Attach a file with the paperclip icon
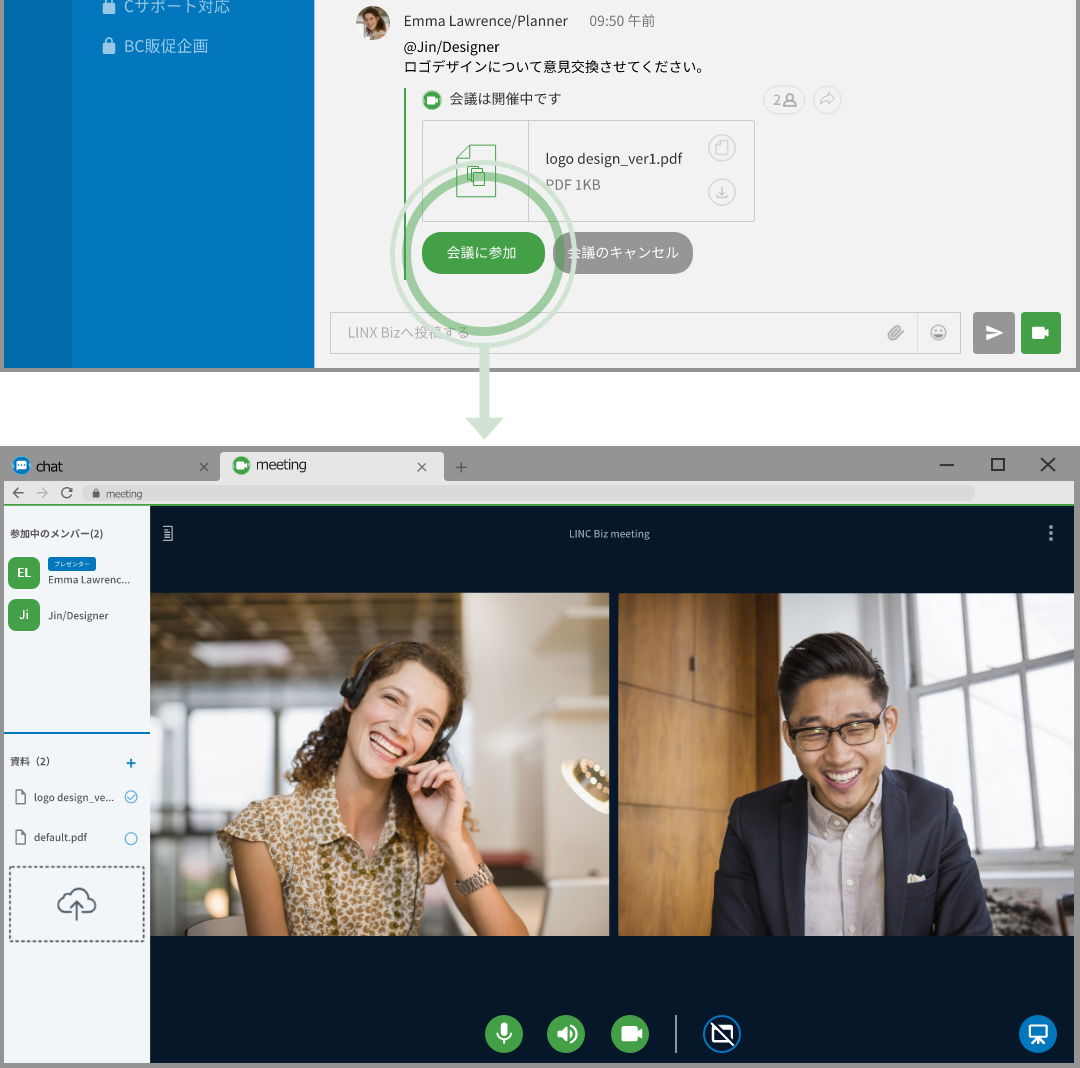1080x1068 pixels. 895,333
